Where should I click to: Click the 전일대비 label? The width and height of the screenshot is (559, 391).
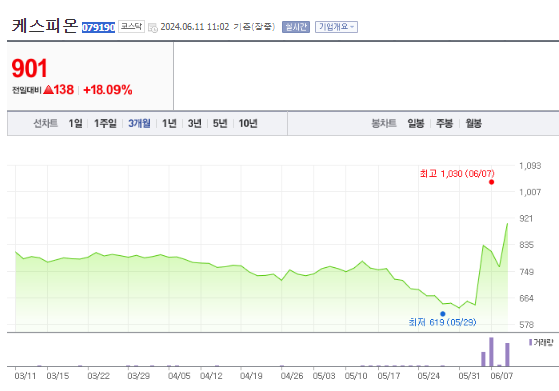point(27,90)
